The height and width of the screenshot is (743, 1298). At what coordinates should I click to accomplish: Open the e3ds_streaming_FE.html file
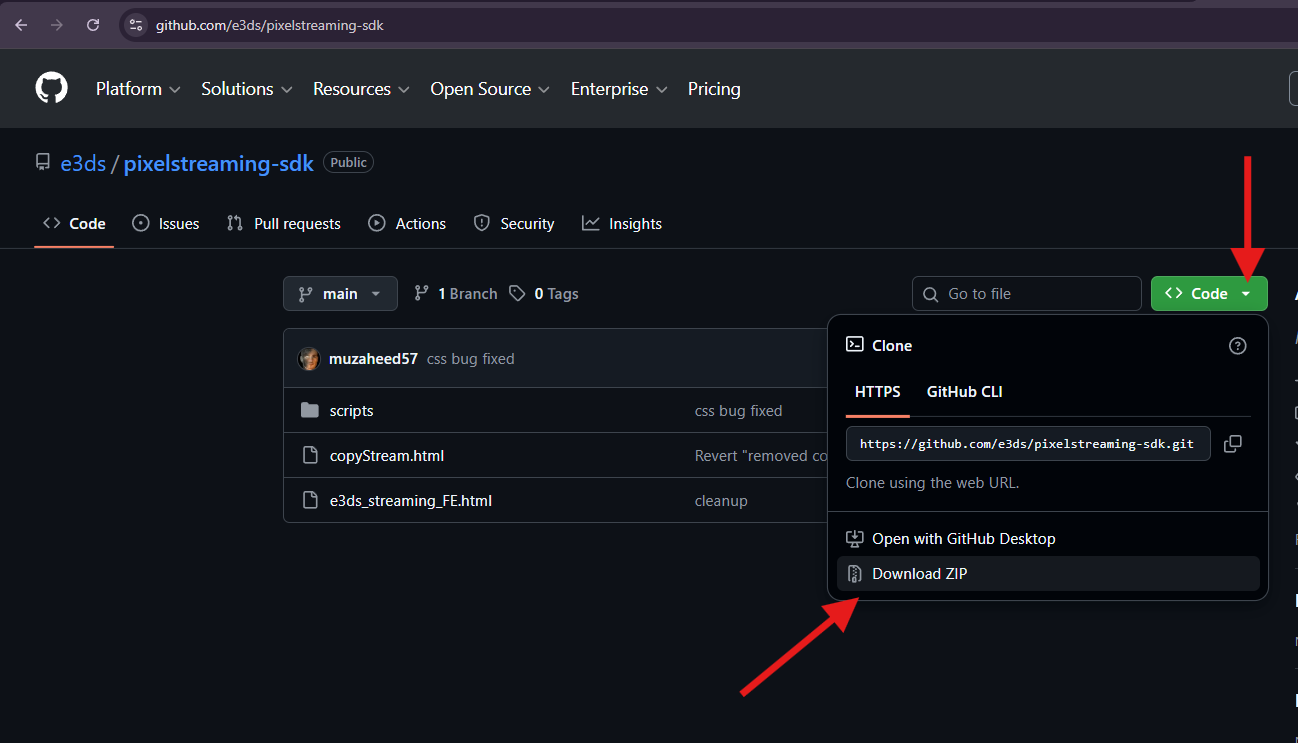tap(410, 501)
